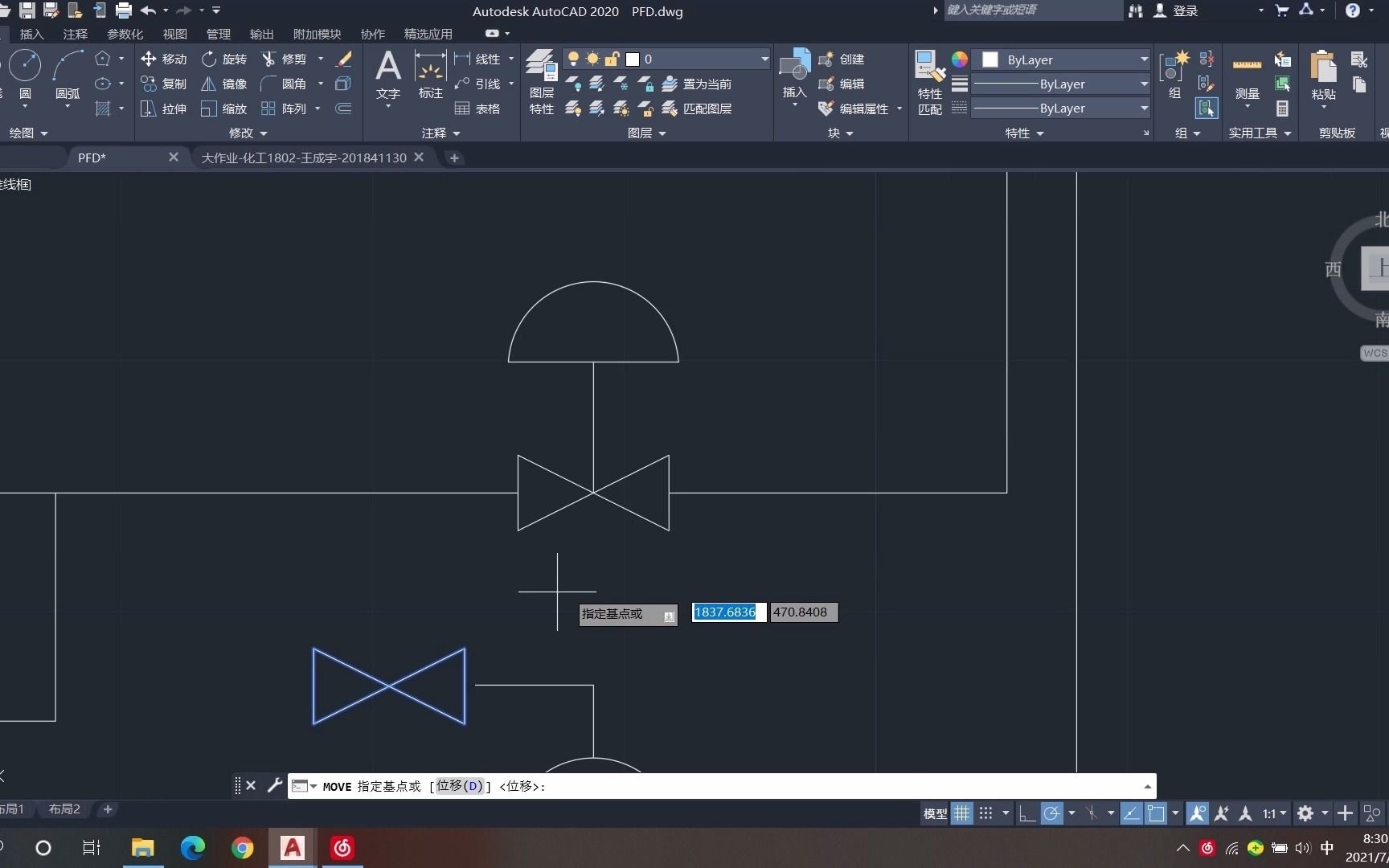
Task: Open the 参数化 ribbon tab
Action: pos(125,34)
